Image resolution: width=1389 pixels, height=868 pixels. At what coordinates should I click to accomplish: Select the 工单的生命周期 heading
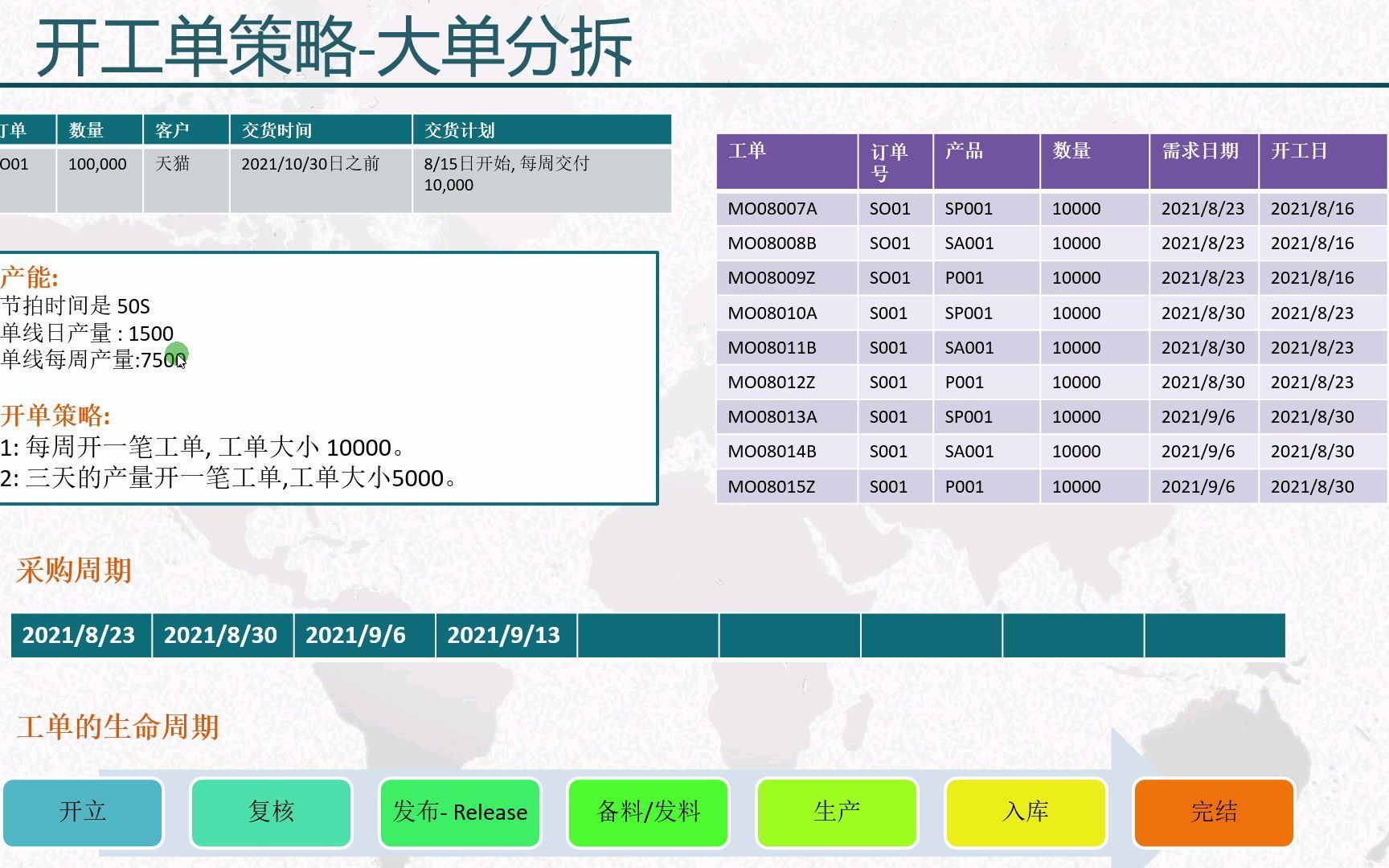[118, 727]
